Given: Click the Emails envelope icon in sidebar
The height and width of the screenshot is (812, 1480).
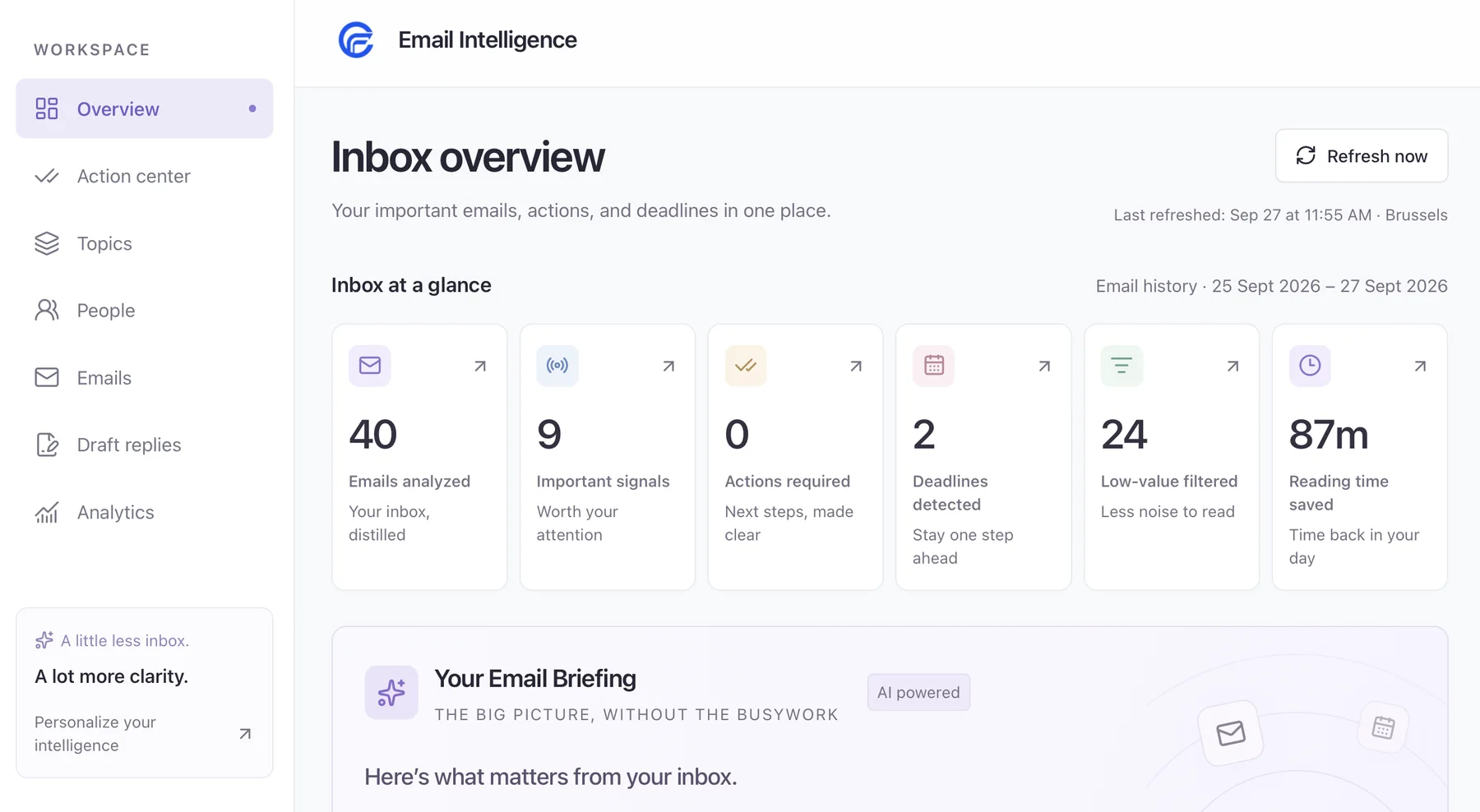Looking at the screenshot, I should point(47,377).
